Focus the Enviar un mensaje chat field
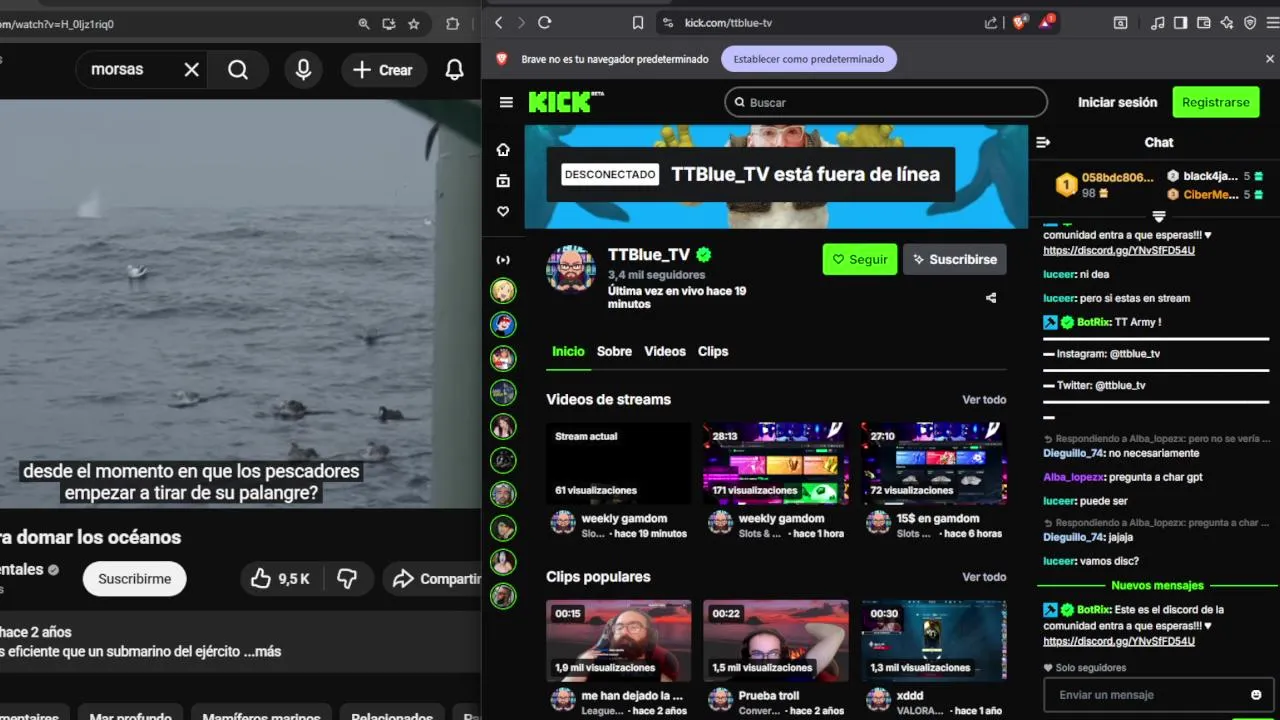The width and height of the screenshot is (1280, 720). pos(1145,694)
